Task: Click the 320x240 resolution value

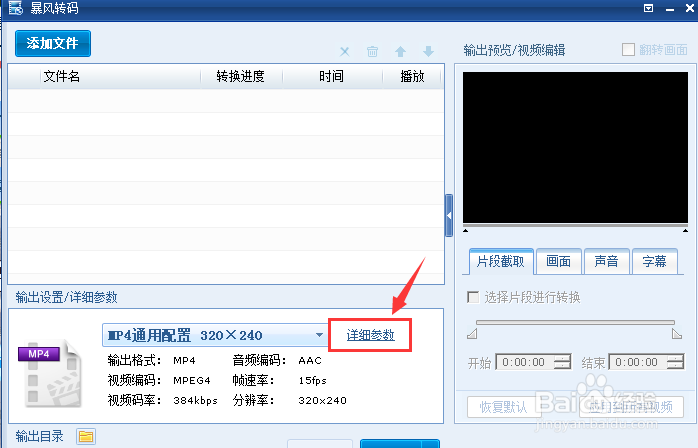Action: pyautogui.click(x=322, y=400)
